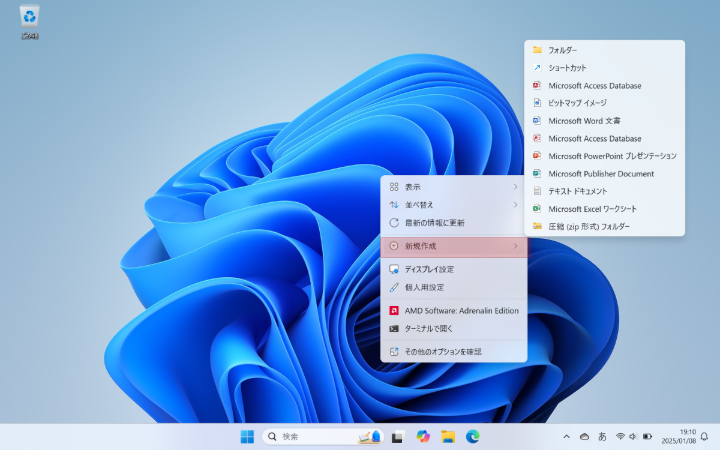Launch Microsoft Edge from the taskbar
720x450 pixels.
coord(473,437)
